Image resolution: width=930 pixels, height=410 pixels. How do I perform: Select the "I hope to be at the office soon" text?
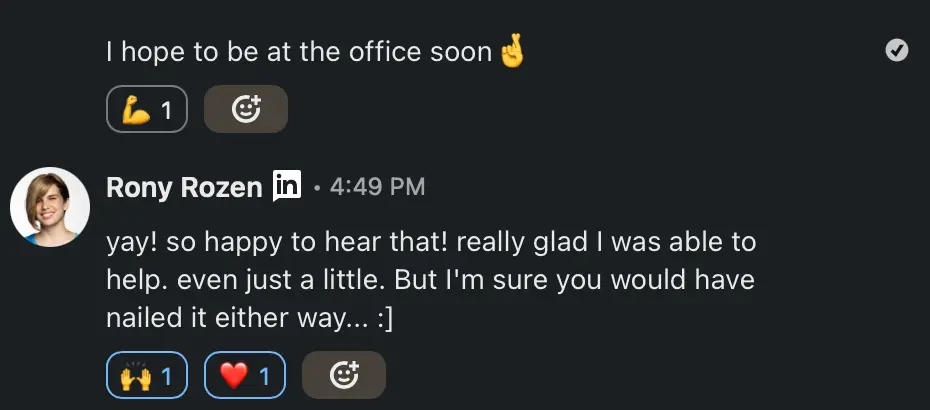click(x=300, y=52)
